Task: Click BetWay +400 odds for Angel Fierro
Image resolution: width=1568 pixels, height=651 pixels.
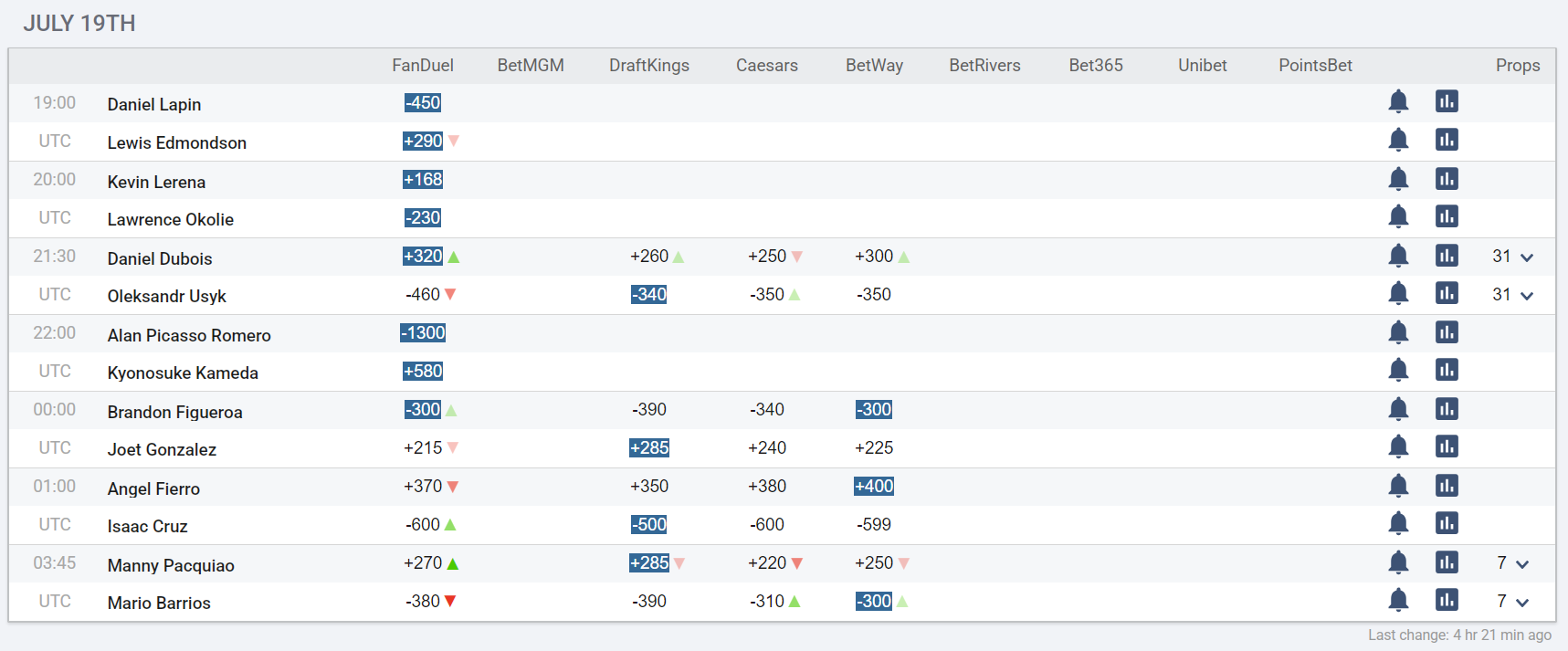Action: (x=874, y=486)
